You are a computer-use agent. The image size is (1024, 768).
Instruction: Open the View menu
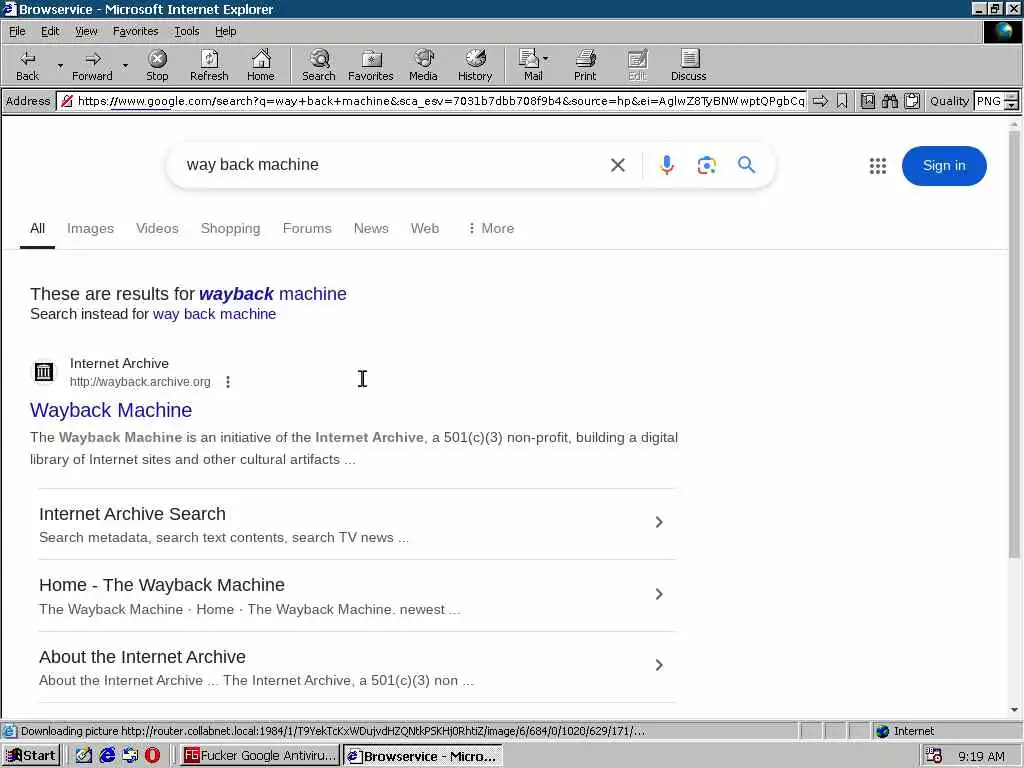tap(86, 31)
